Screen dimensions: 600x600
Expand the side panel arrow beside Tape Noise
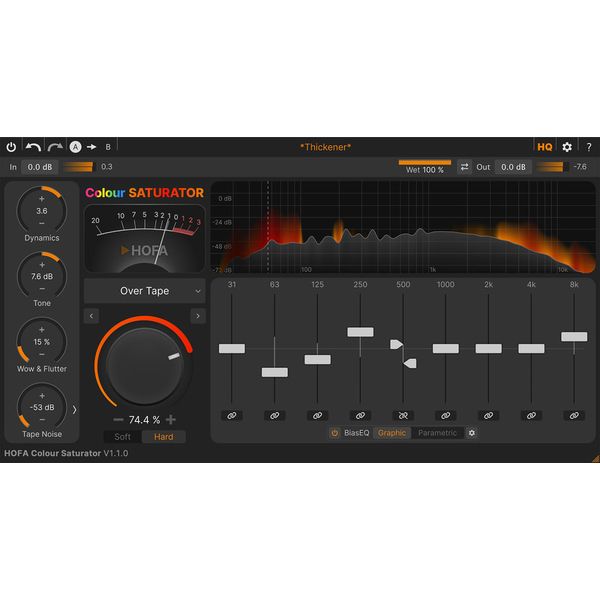point(74,410)
